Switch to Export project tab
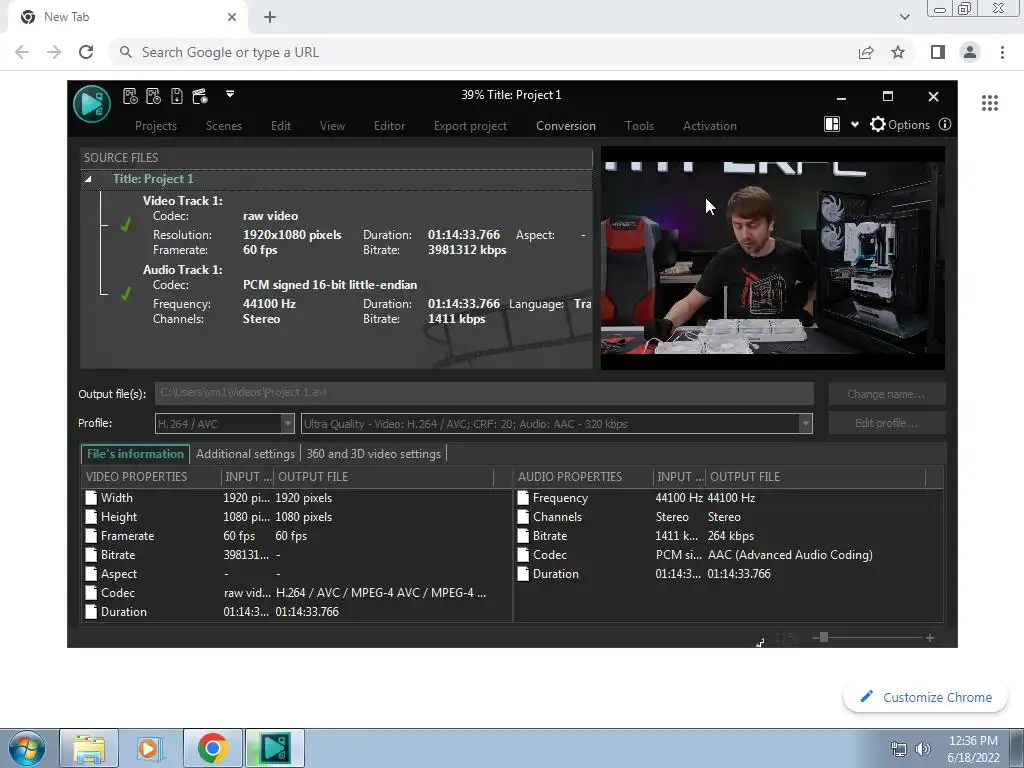The image size is (1024, 768). click(x=470, y=126)
